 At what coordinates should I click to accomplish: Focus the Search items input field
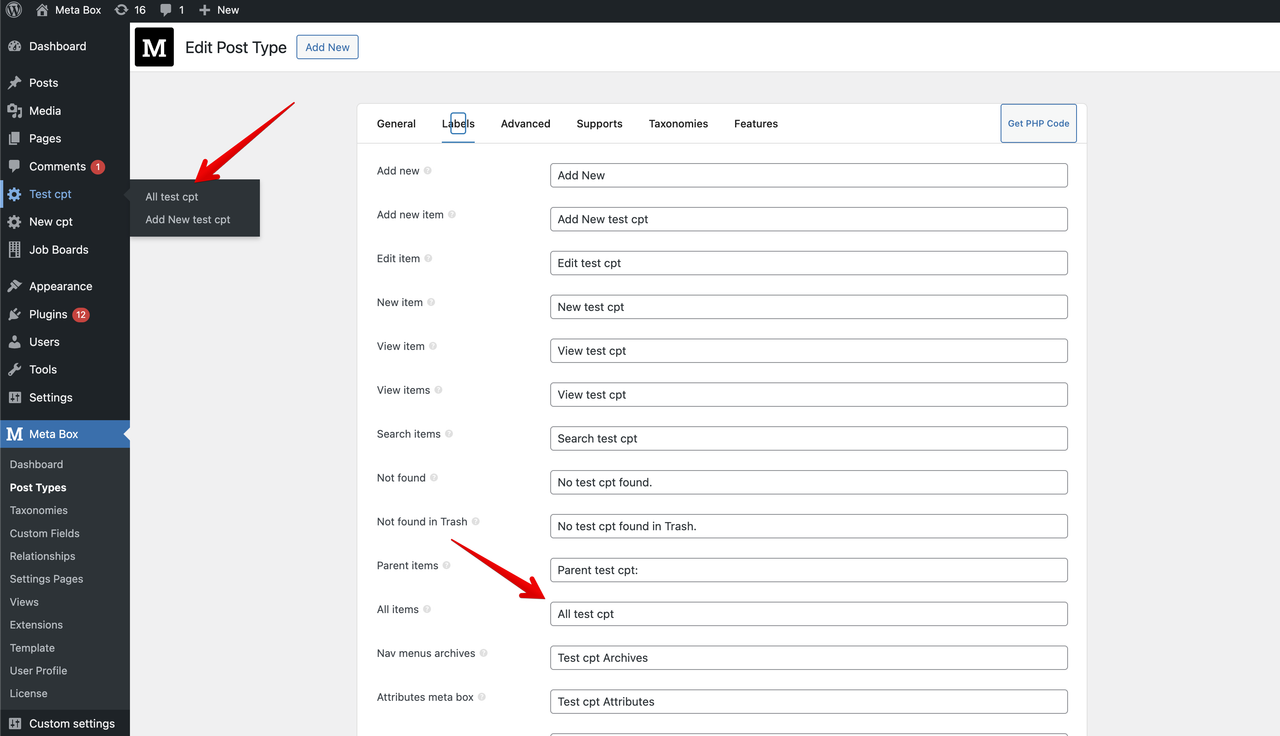pyautogui.click(x=809, y=438)
